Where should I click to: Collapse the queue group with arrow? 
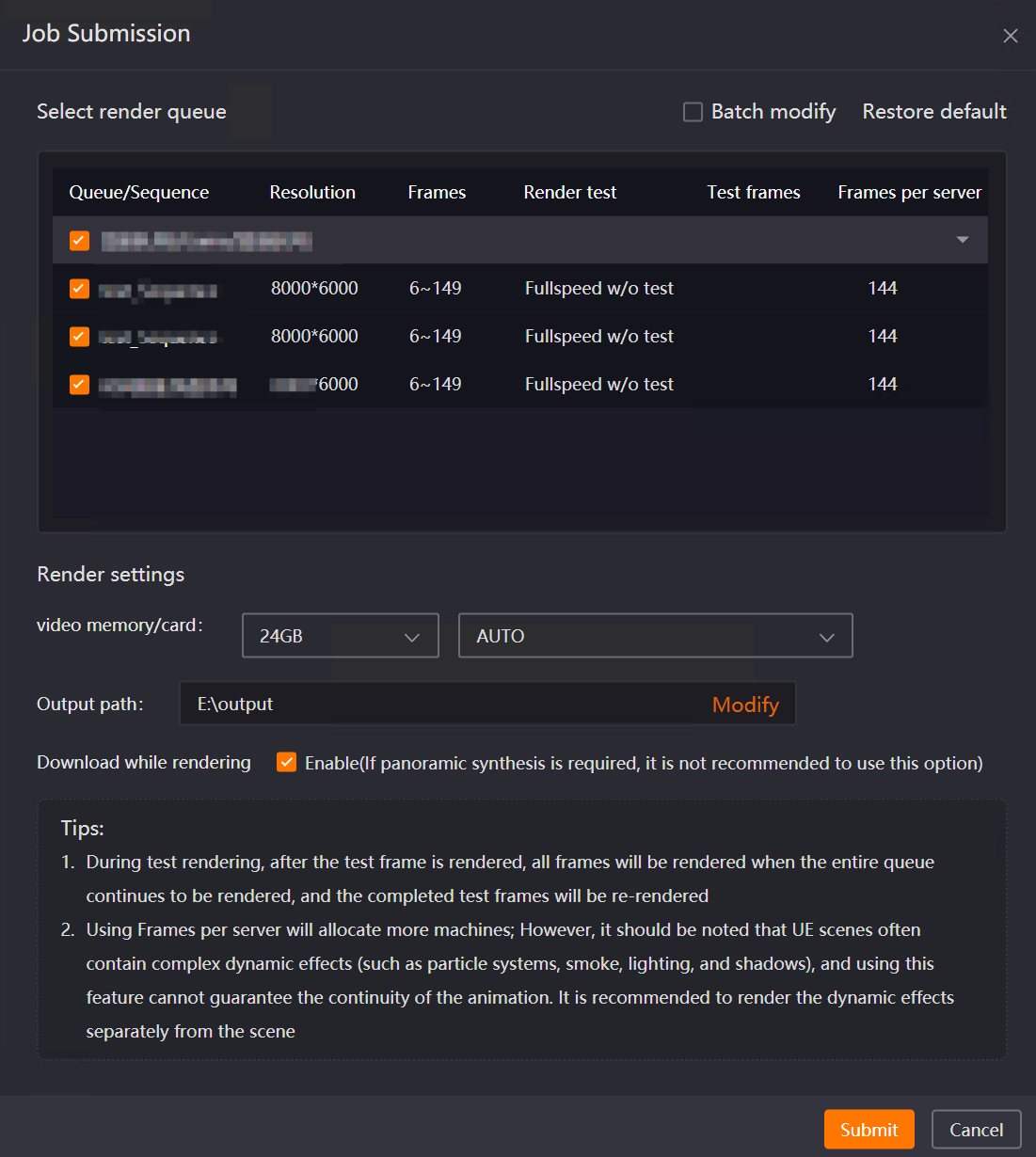point(963,240)
